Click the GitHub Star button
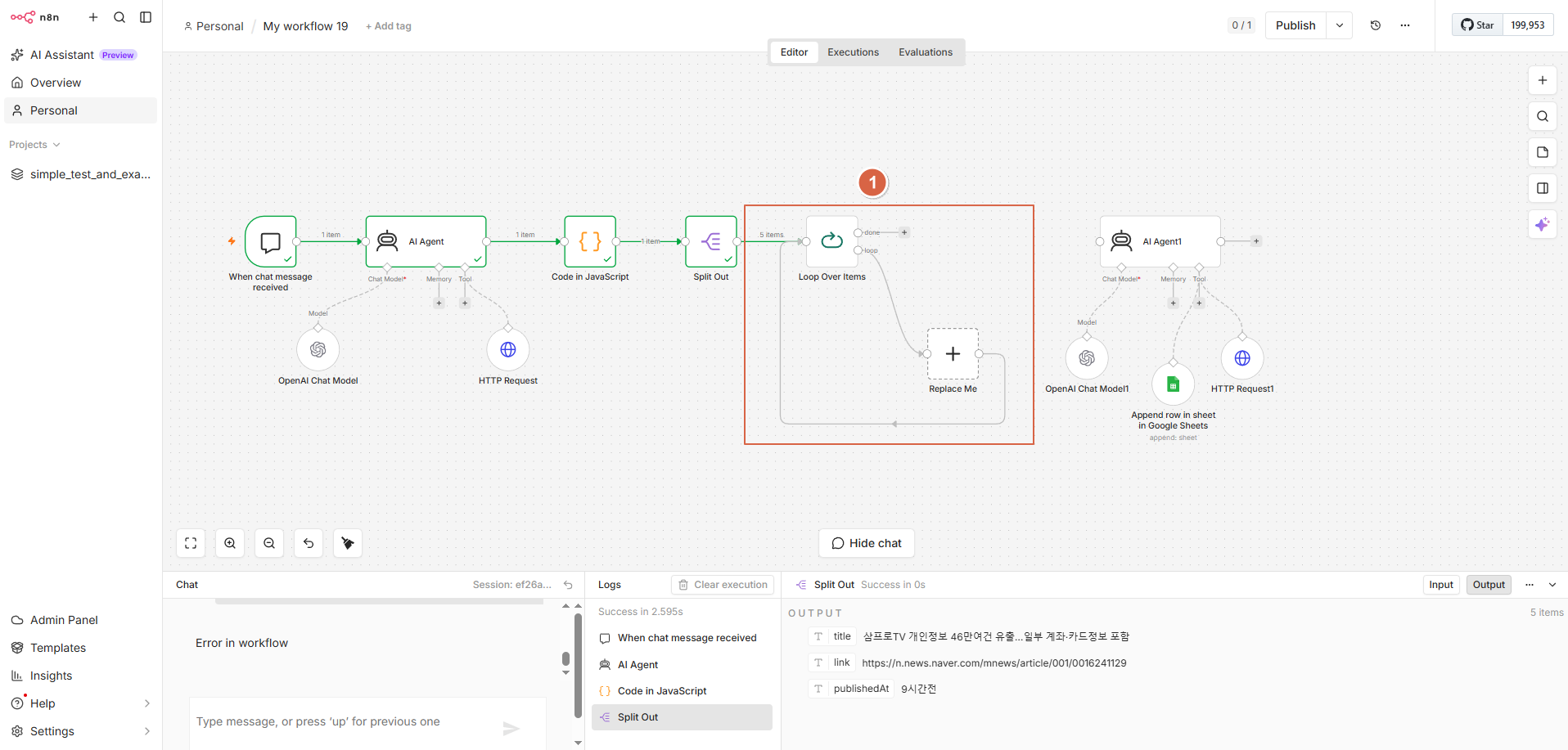1568x750 pixels. (1478, 25)
